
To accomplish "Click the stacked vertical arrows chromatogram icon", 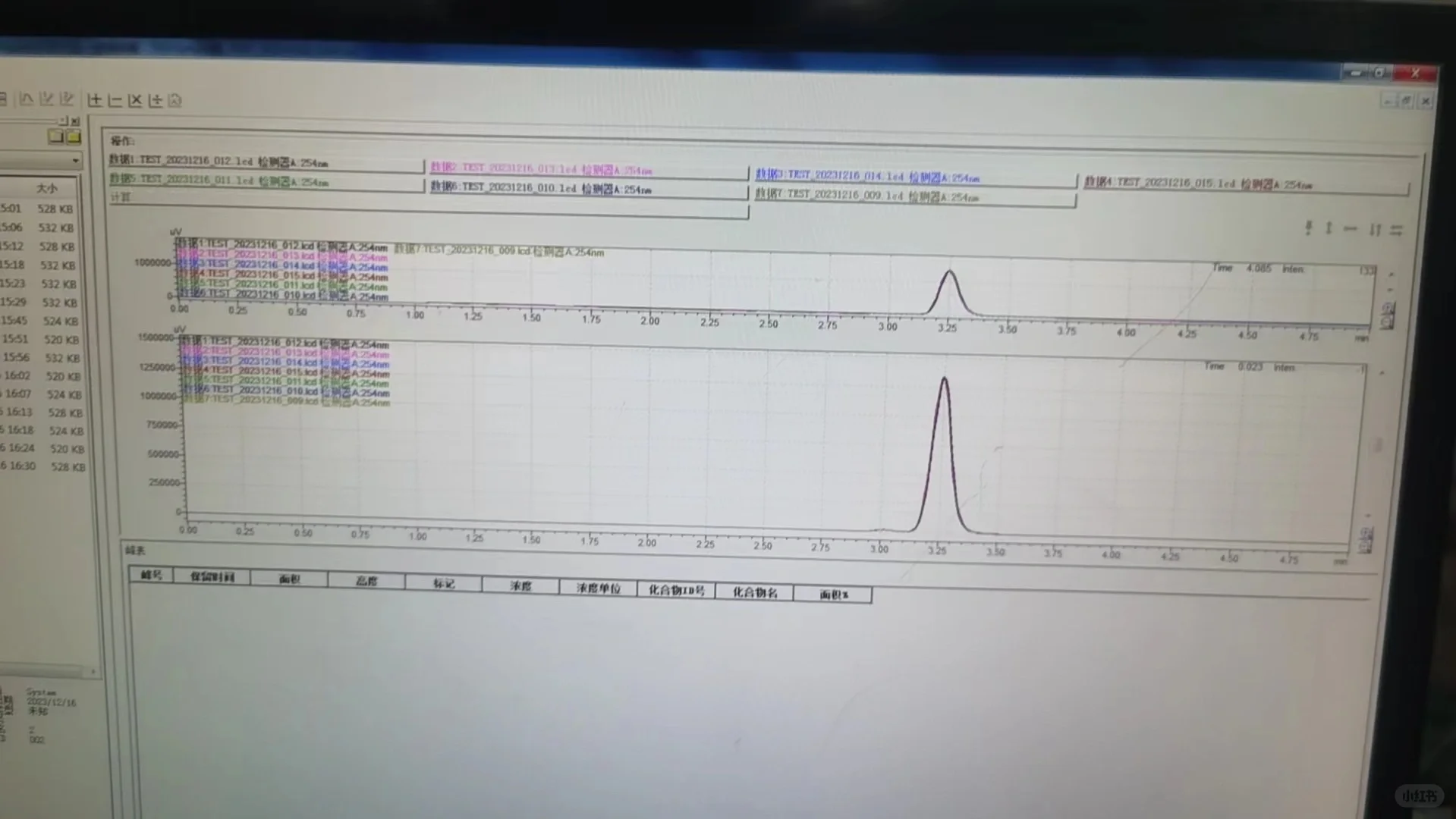I will pyautogui.click(x=1308, y=227).
